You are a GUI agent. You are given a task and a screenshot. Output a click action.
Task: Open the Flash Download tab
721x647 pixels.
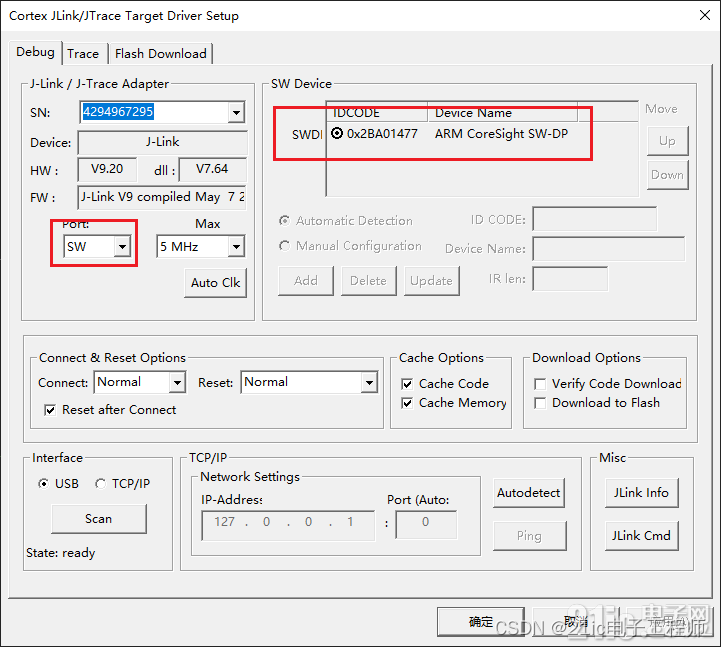[x=160, y=53]
